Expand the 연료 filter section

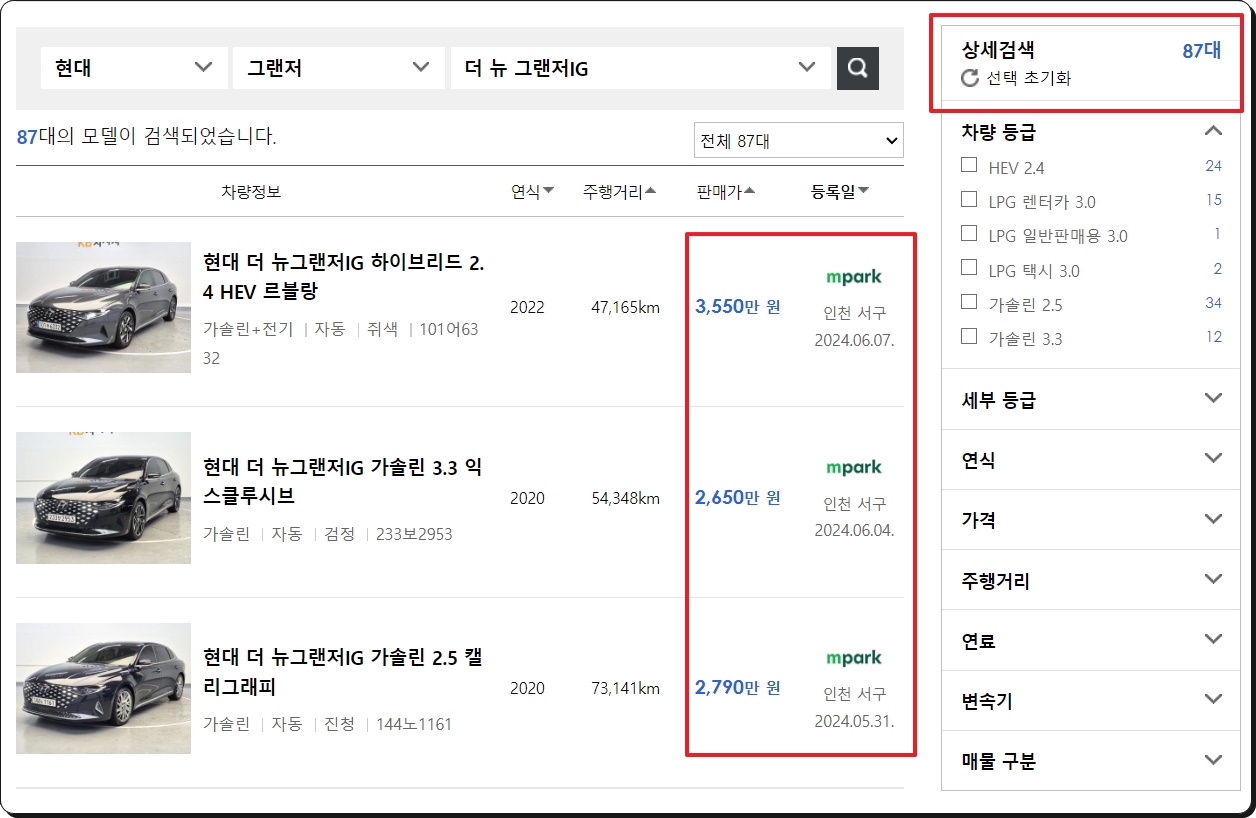(x=1213, y=638)
